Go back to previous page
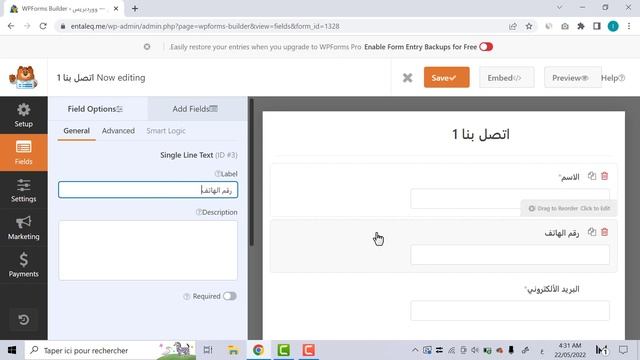The height and width of the screenshot is (360, 640). tap(11, 26)
